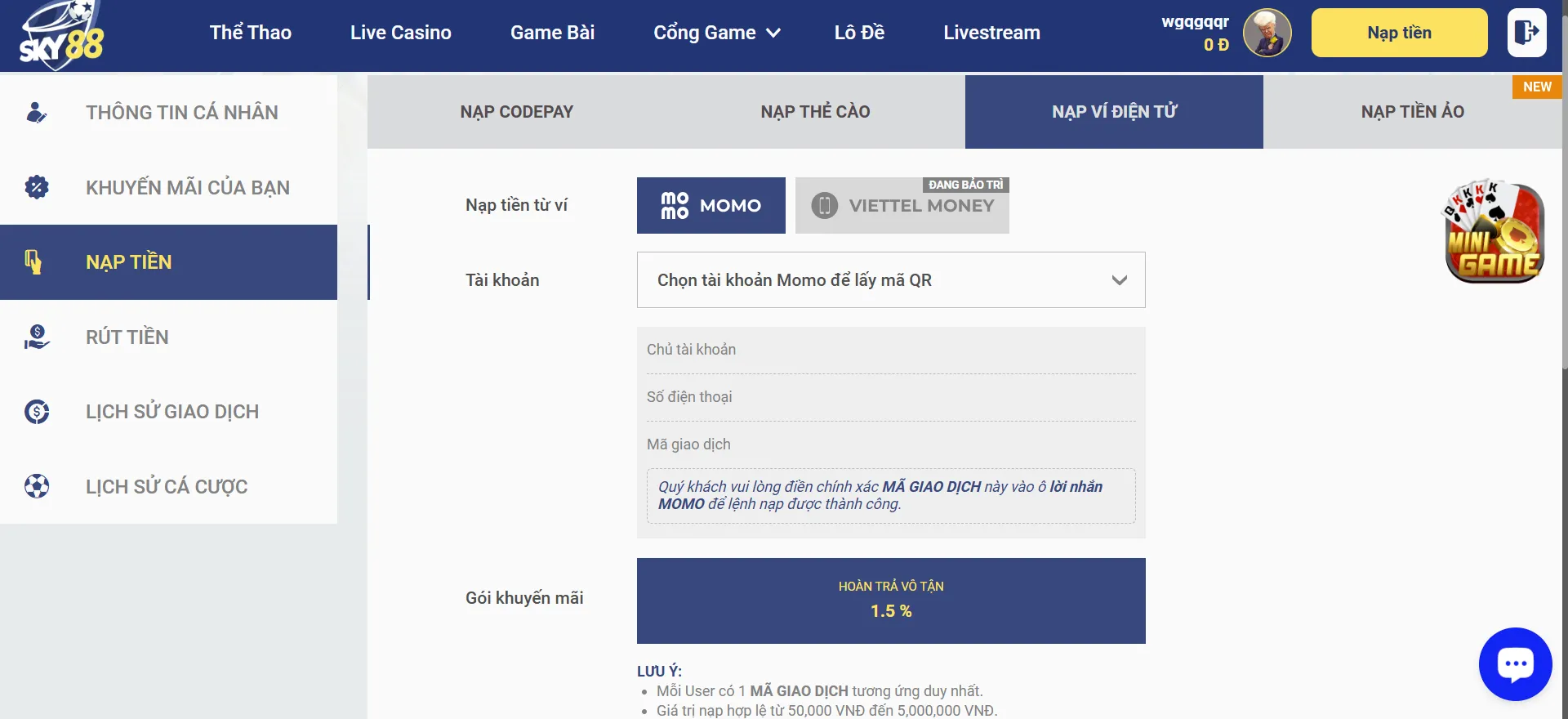Open the live chat bubble
Viewport: 1568px width, 719px height.
click(x=1515, y=663)
